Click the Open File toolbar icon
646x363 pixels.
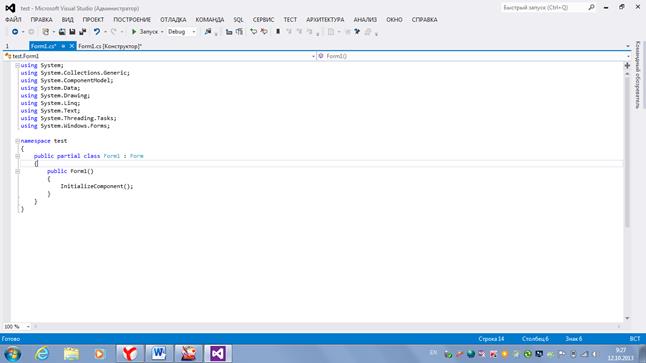click(x=62, y=32)
